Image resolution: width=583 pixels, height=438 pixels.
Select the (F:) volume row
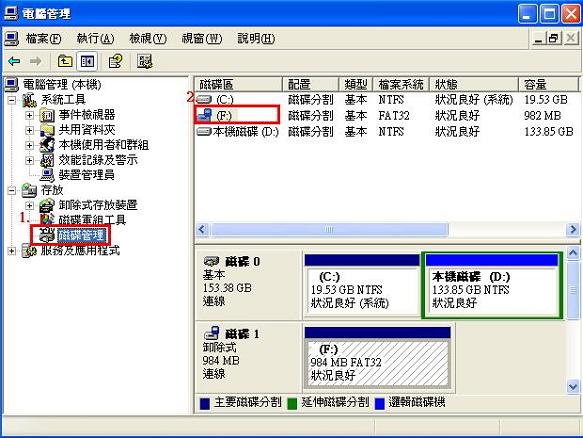pyautogui.click(x=387, y=116)
